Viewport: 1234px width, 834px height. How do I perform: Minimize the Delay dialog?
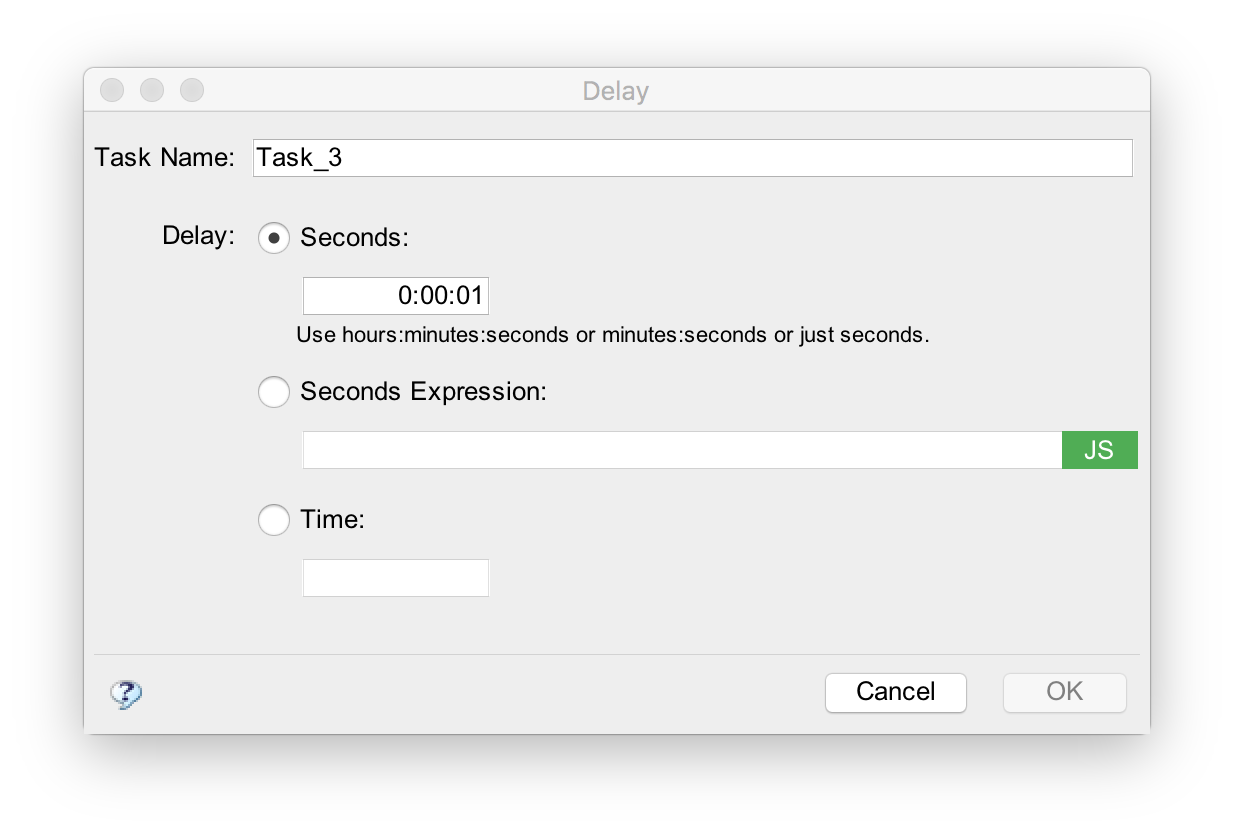[151, 89]
